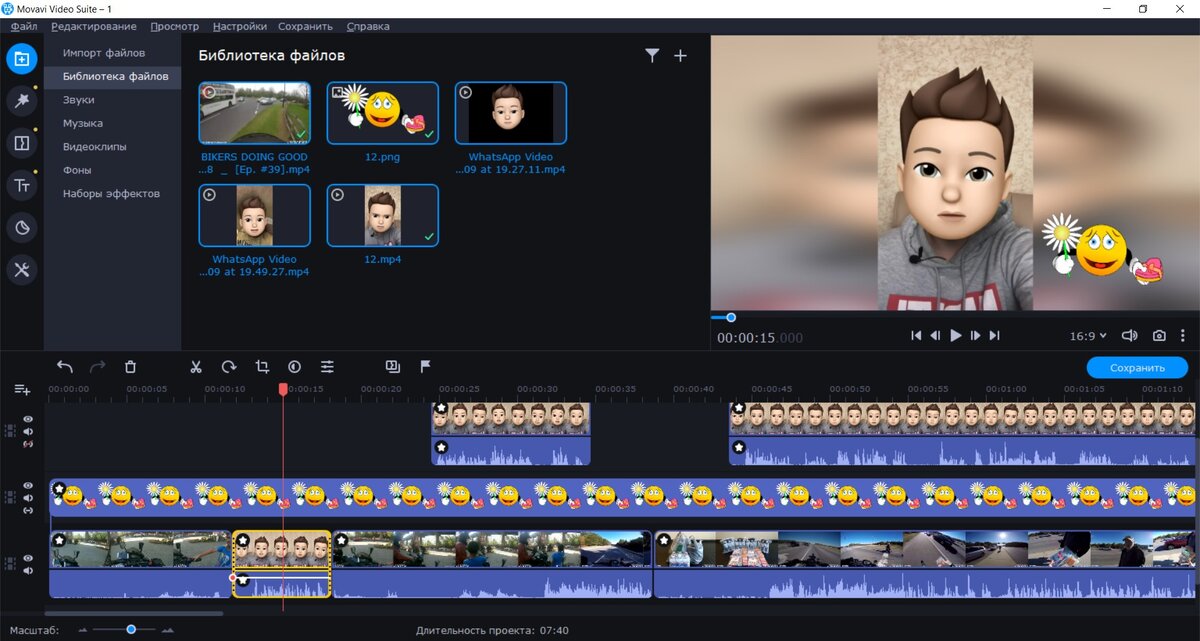
Task: Open the more tools wrench icon
Action: click(x=21, y=270)
